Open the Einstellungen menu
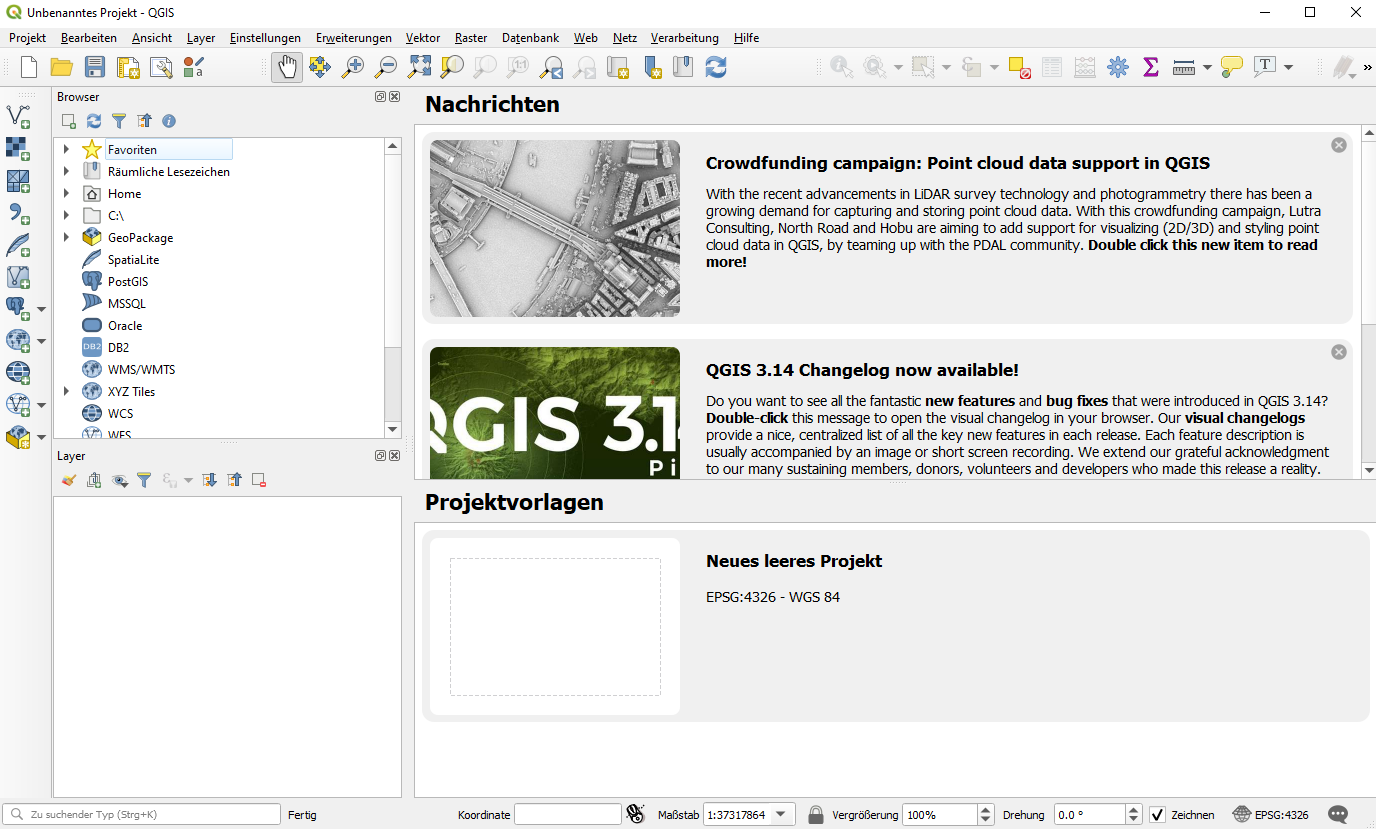Viewport: 1376px width, 829px height. pyautogui.click(x=265, y=38)
